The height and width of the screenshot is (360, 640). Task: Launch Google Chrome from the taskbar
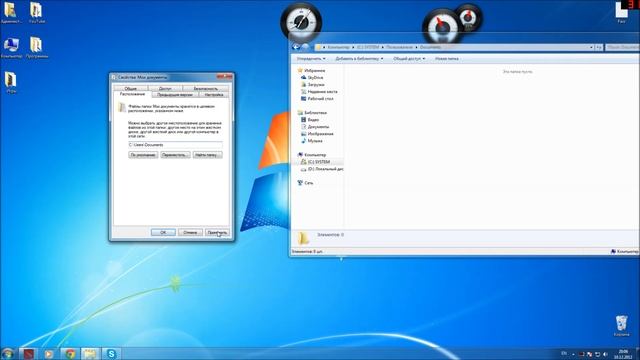(70, 353)
